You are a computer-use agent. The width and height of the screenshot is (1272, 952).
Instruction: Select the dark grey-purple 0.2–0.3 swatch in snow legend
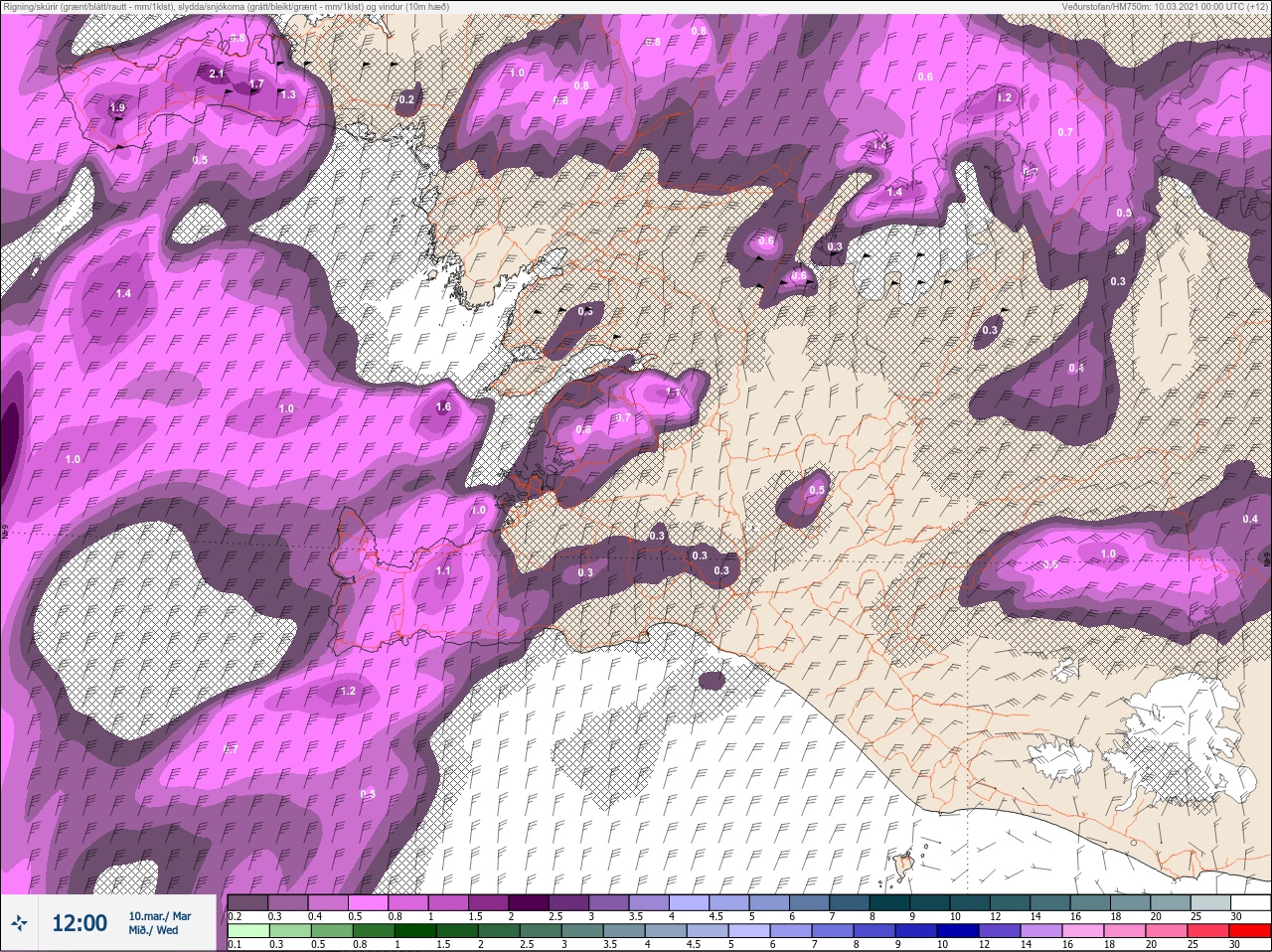pyautogui.click(x=247, y=903)
